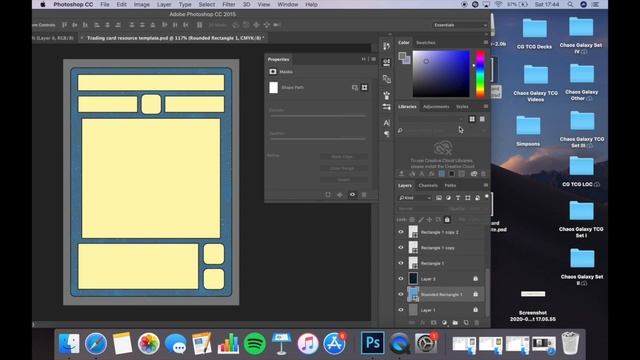This screenshot has height=360, width=640.
Task: Open the Brush panel icon in collapsed dock
Action: tap(387, 96)
